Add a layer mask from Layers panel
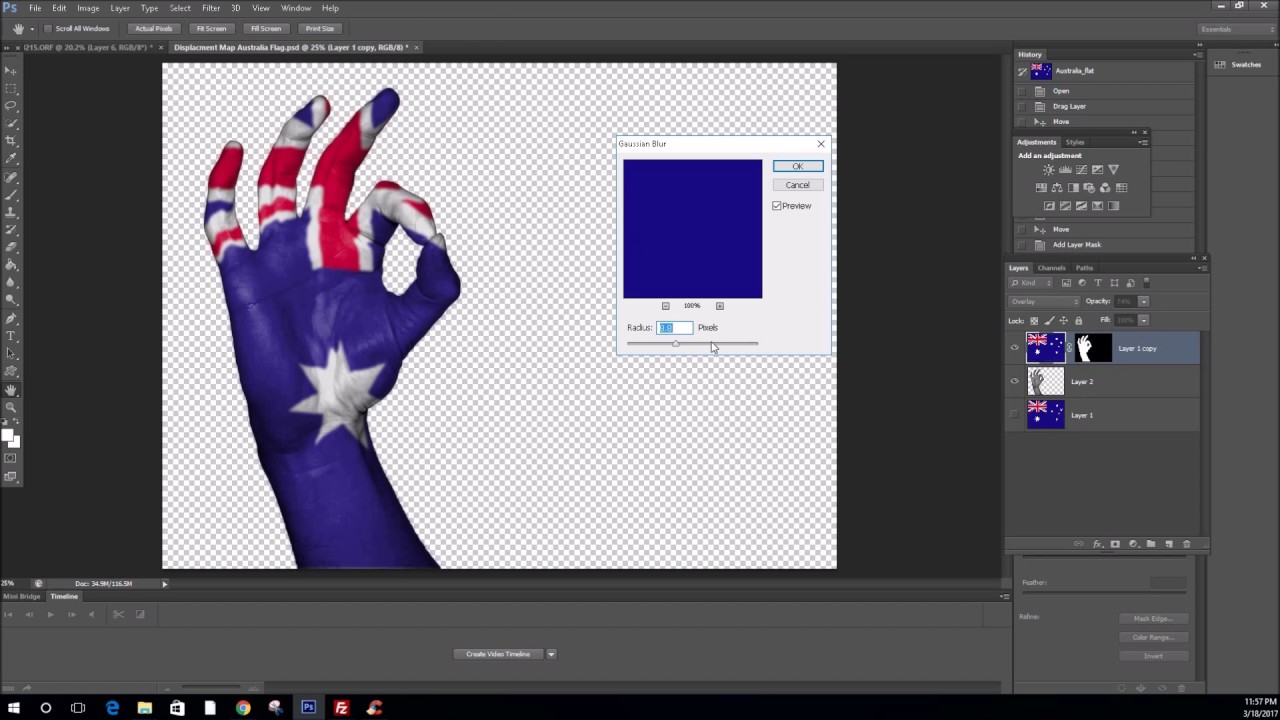Image resolution: width=1280 pixels, height=720 pixels. coord(1115,544)
